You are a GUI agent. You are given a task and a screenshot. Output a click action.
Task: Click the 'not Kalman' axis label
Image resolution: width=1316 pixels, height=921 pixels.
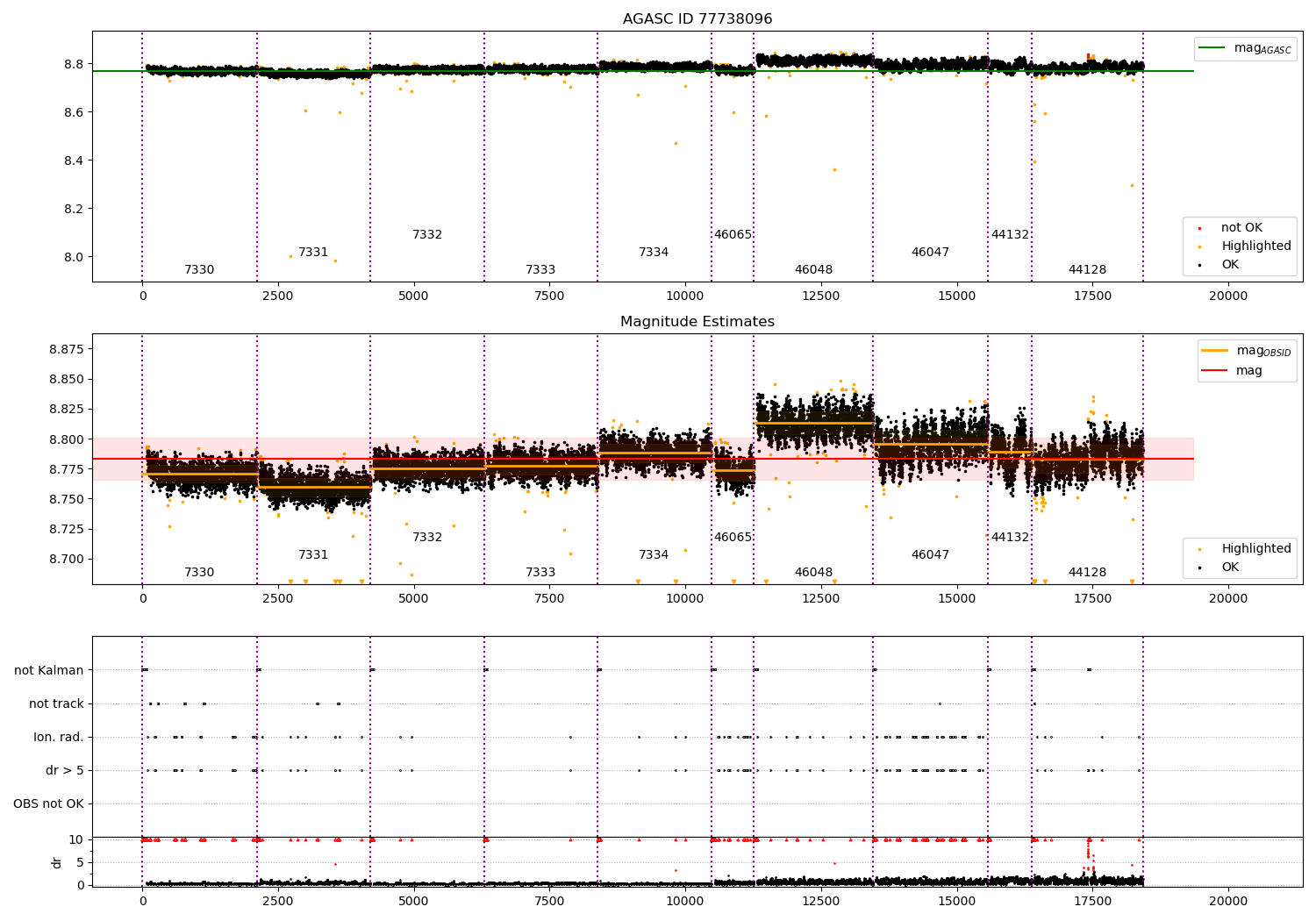coord(49,670)
